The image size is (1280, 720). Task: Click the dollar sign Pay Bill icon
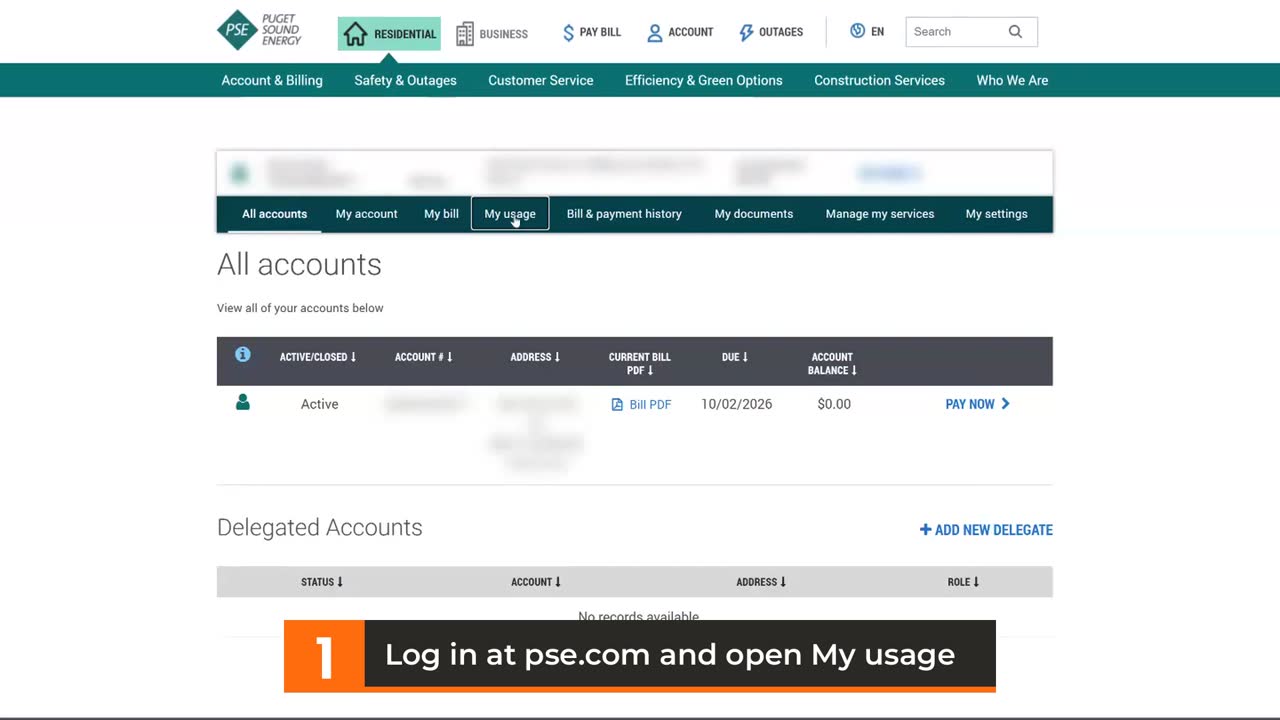pyautogui.click(x=569, y=33)
